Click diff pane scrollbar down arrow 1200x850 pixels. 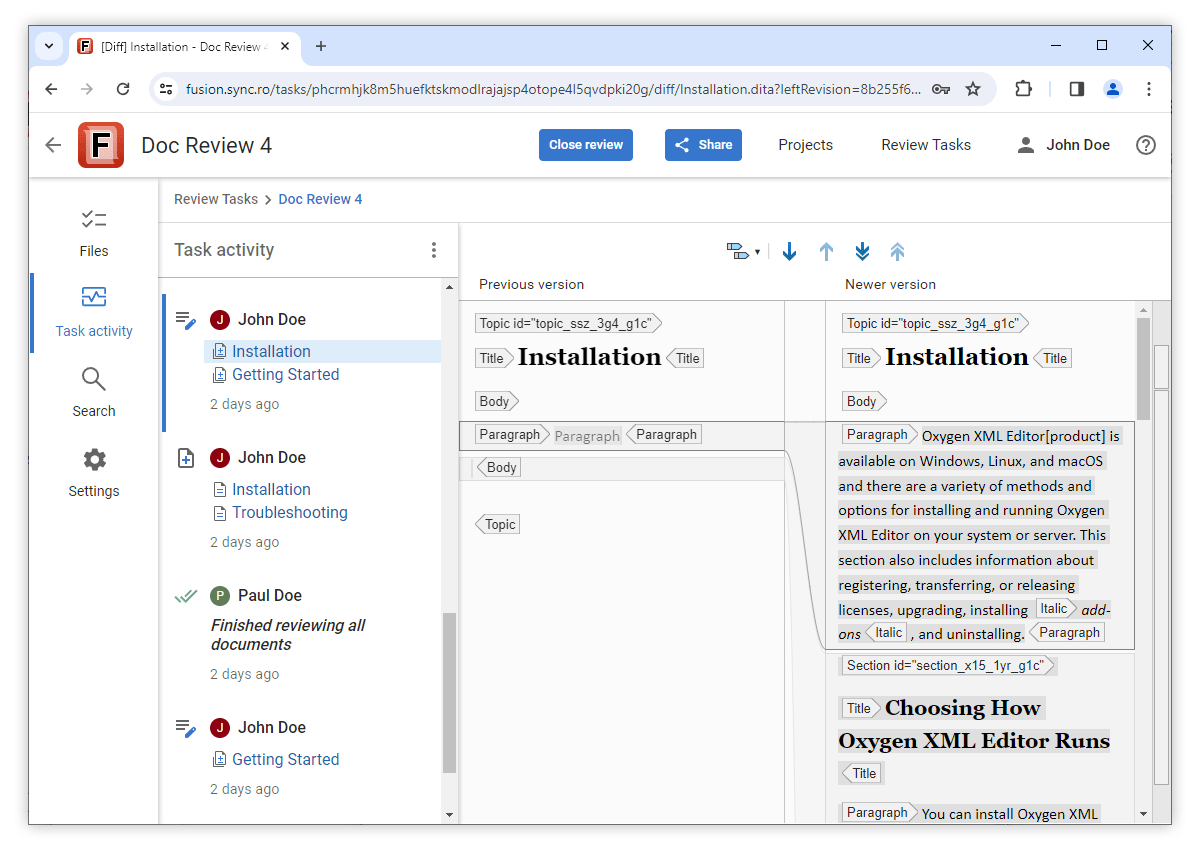coord(1143,813)
